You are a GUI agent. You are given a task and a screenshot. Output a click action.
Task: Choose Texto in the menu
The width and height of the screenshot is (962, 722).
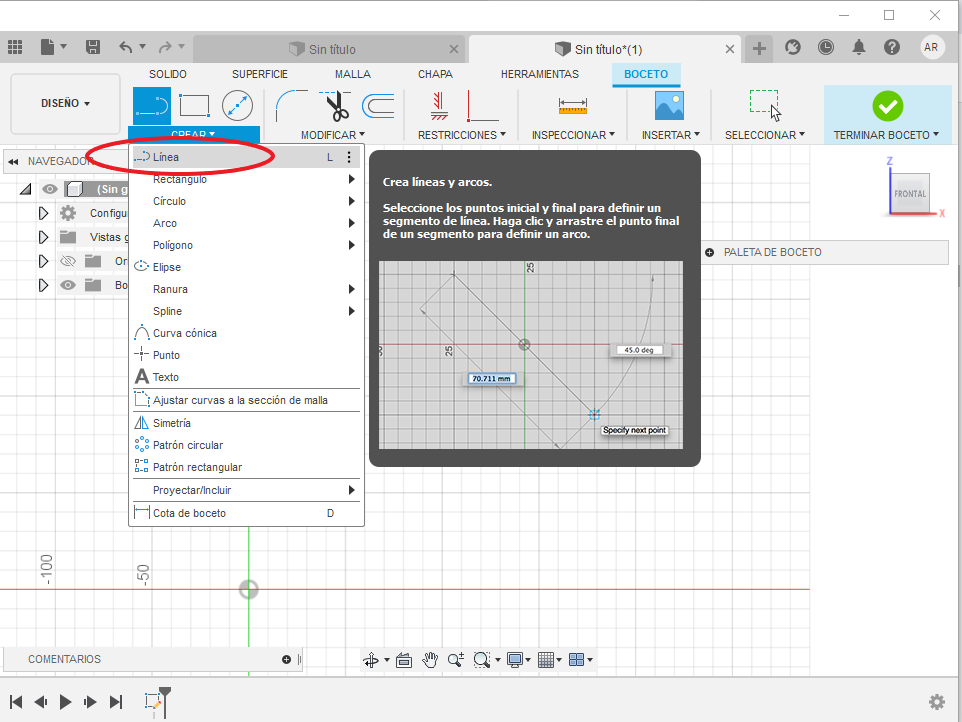pos(246,377)
